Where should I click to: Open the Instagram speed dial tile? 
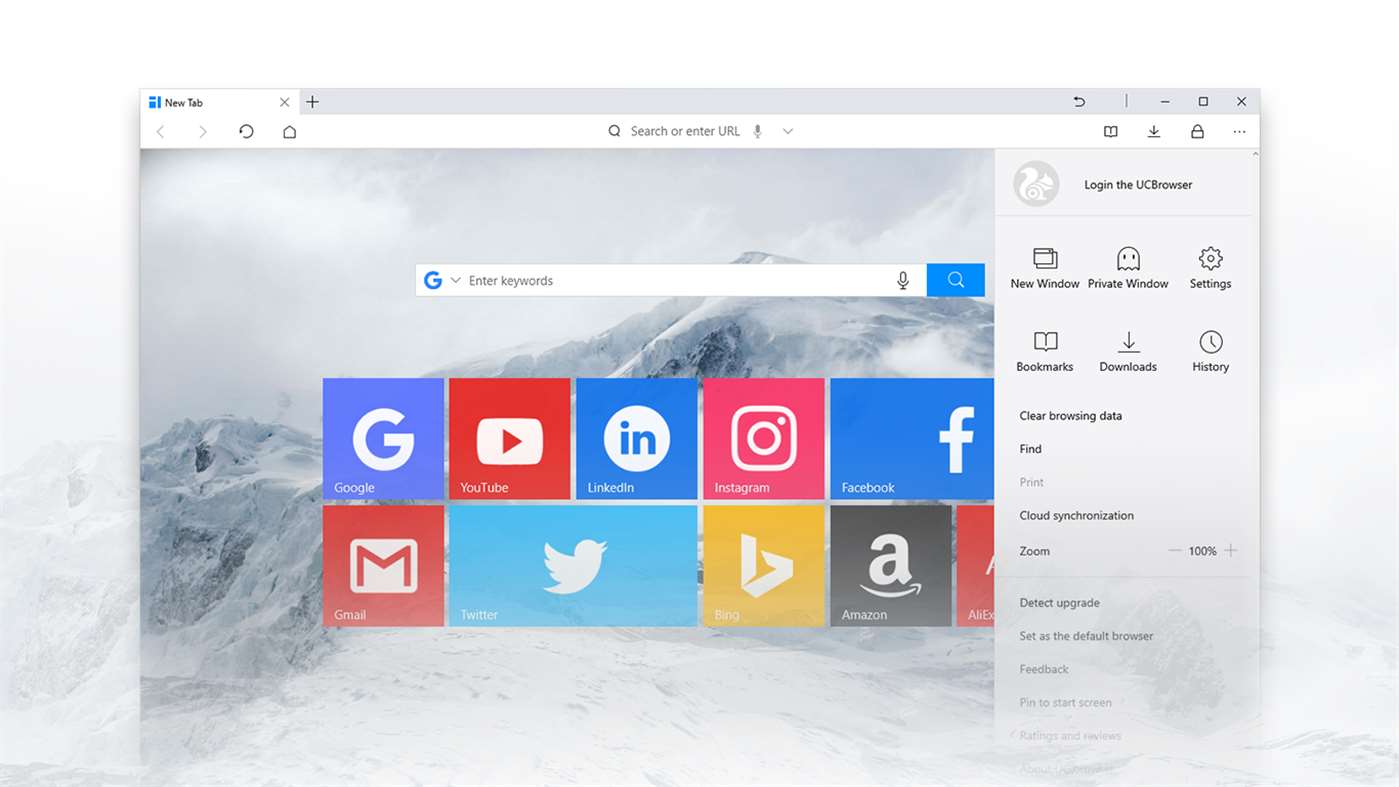(x=764, y=438)
